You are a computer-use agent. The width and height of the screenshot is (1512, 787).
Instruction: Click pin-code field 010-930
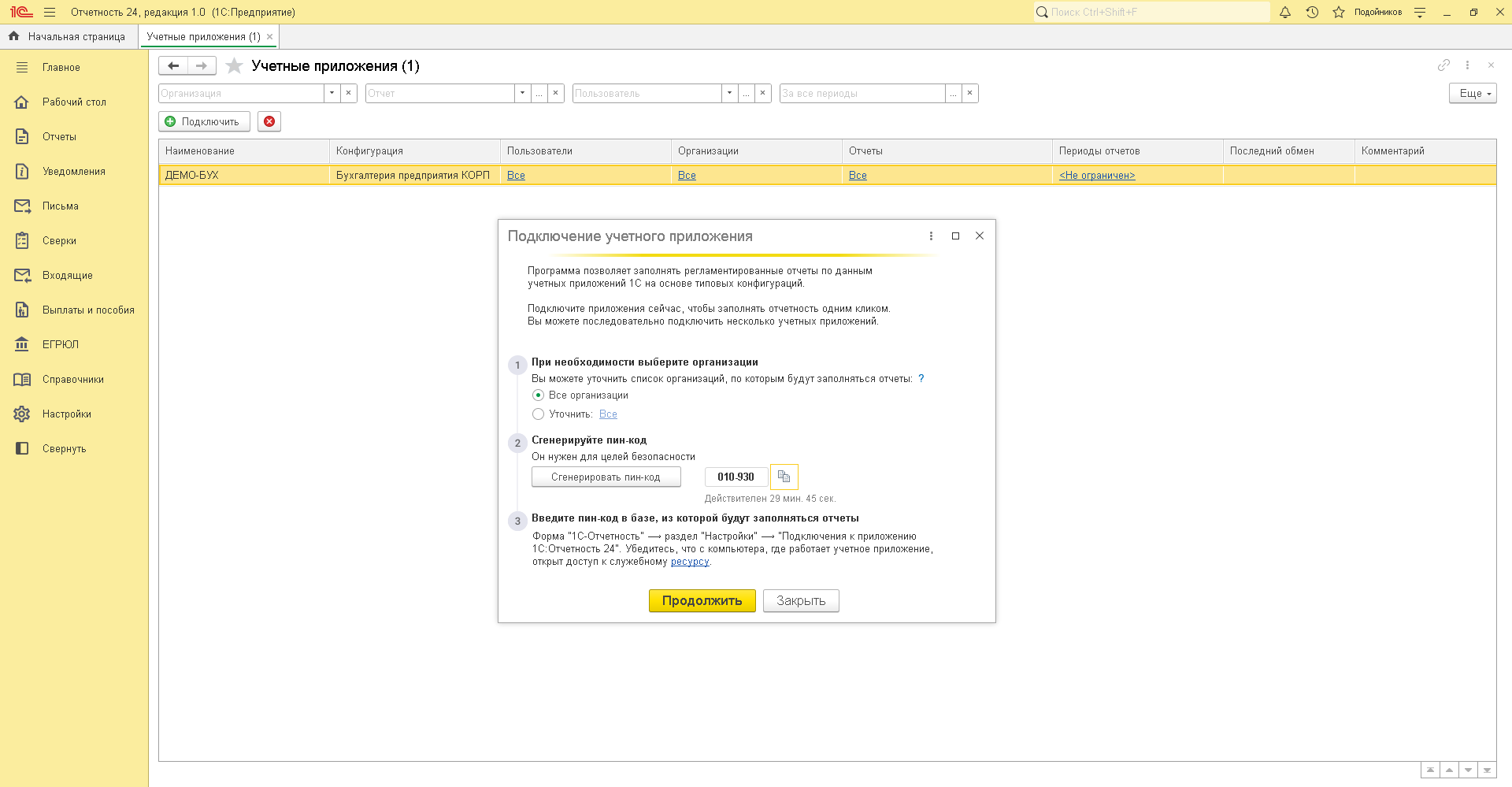[736, 477]
